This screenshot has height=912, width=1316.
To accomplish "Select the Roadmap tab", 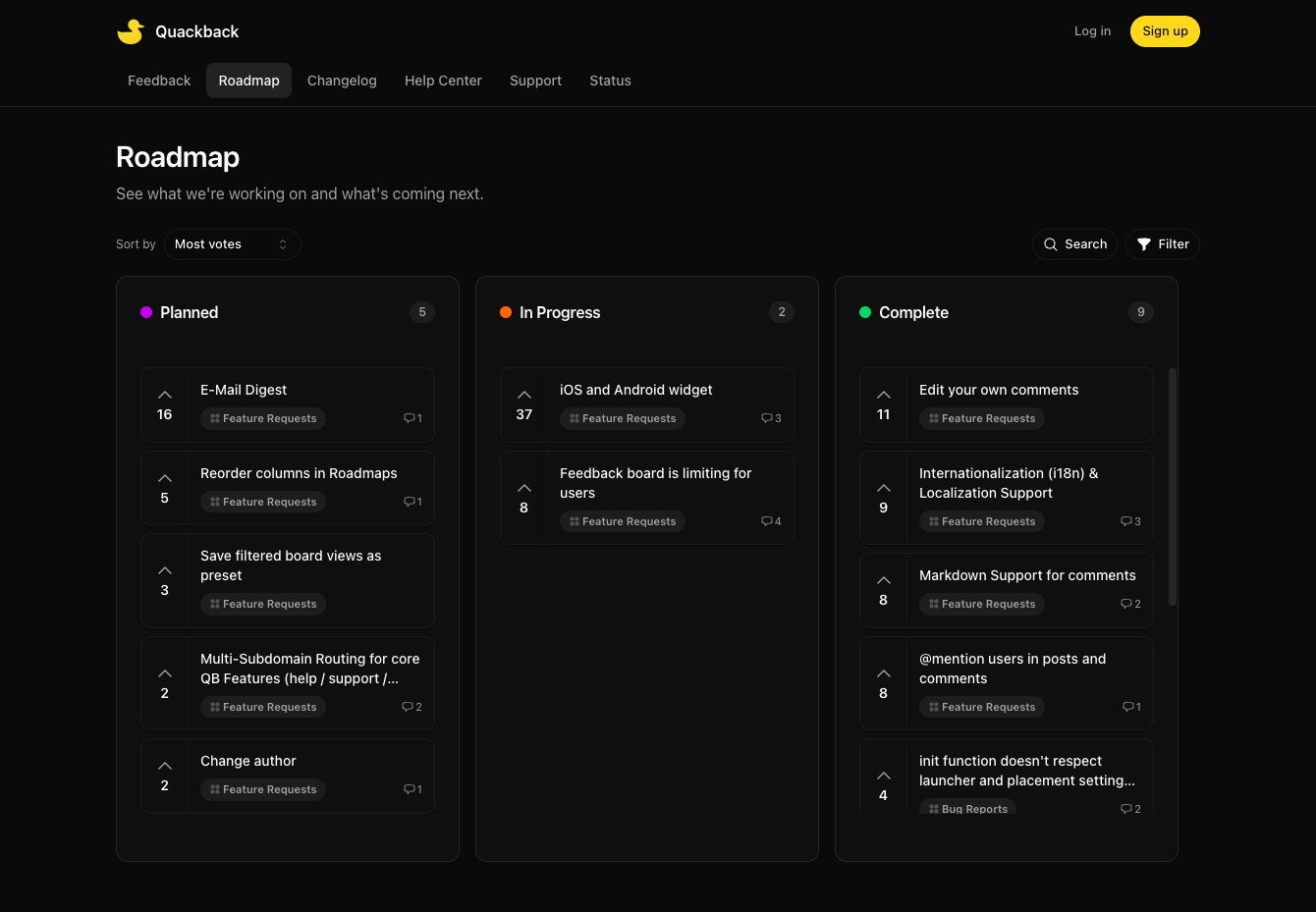I will (249, 80).
